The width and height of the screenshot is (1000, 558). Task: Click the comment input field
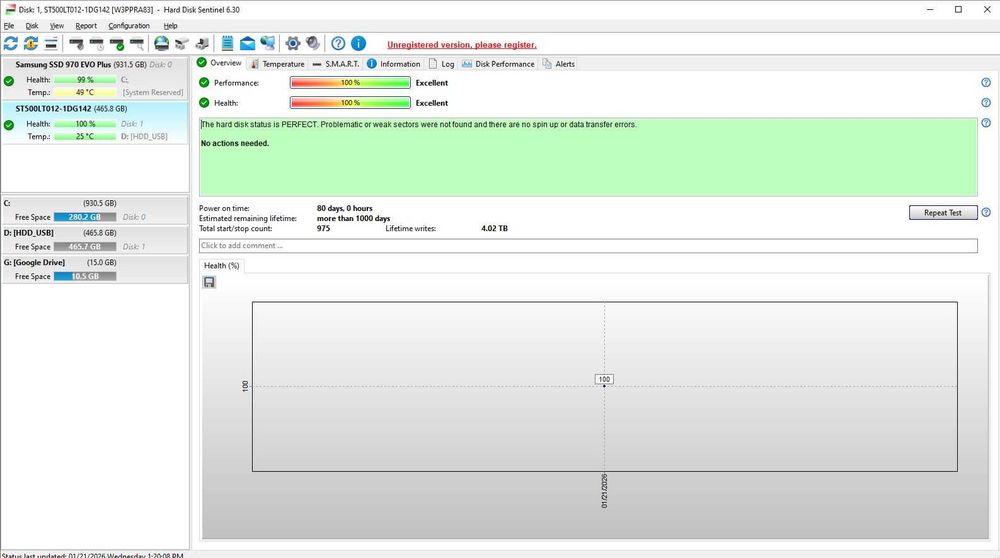[x=588, y=246]
